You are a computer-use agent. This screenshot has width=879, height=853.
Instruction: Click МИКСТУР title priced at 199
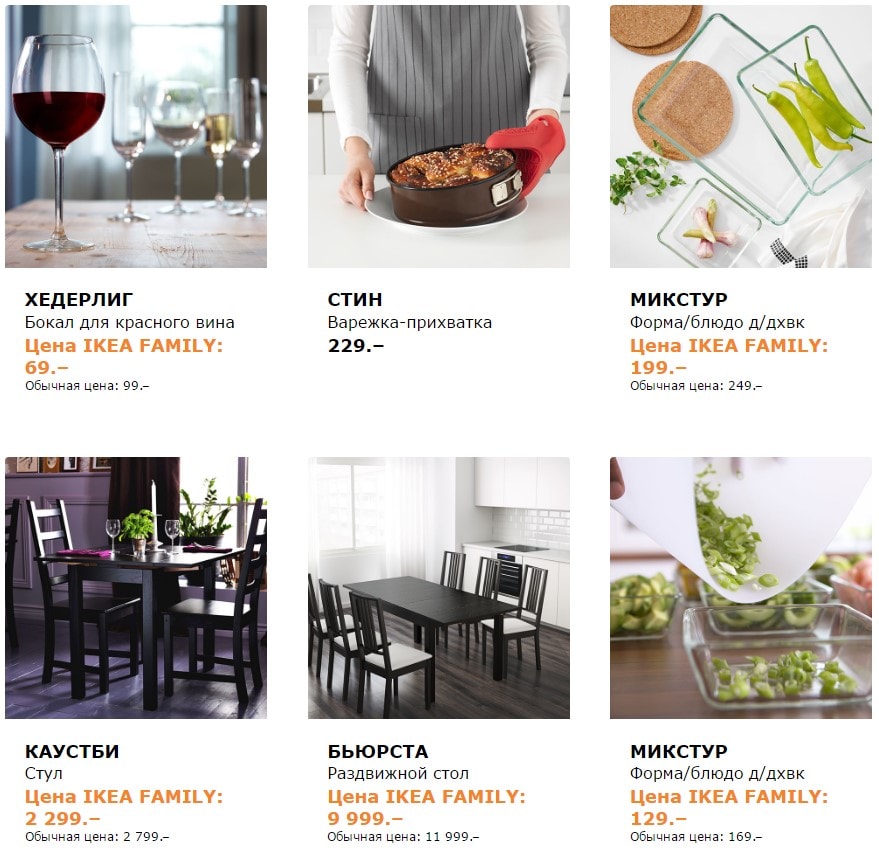click(679, 300)
